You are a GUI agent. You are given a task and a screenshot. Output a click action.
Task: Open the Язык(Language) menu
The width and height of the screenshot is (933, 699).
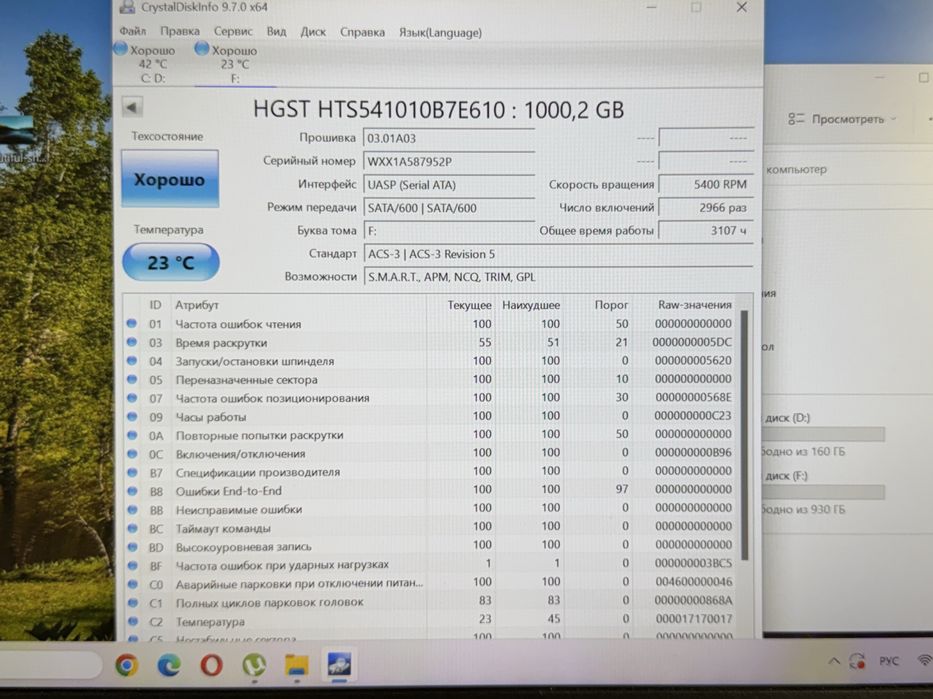click(x=440, y=33)
